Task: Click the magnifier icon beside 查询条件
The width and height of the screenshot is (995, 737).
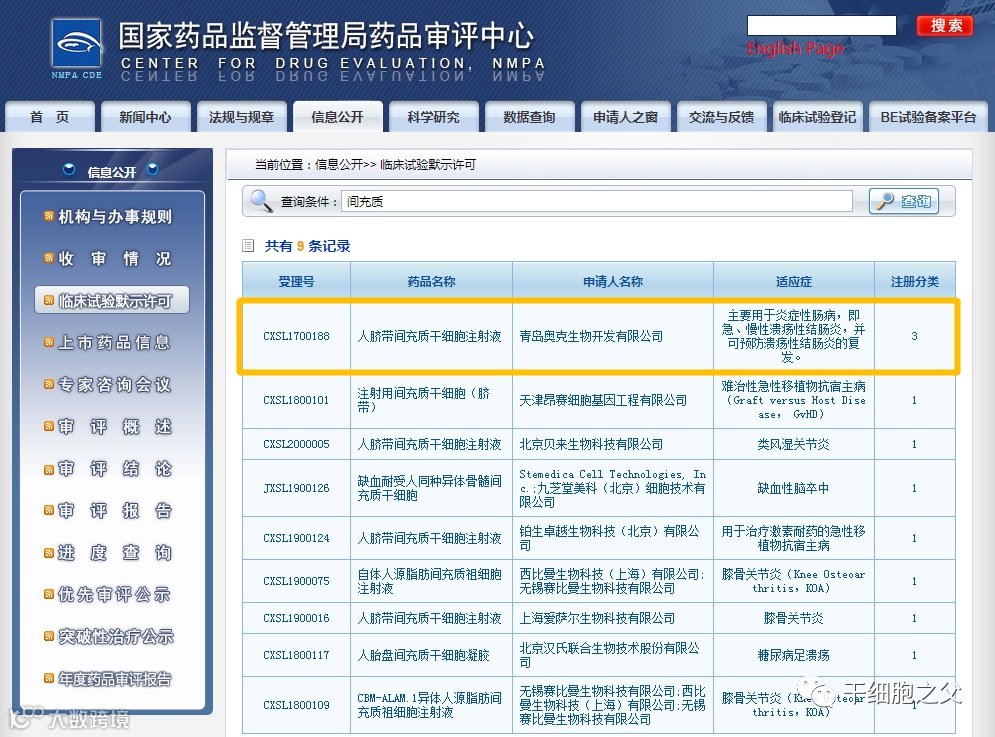Action: 261,201
